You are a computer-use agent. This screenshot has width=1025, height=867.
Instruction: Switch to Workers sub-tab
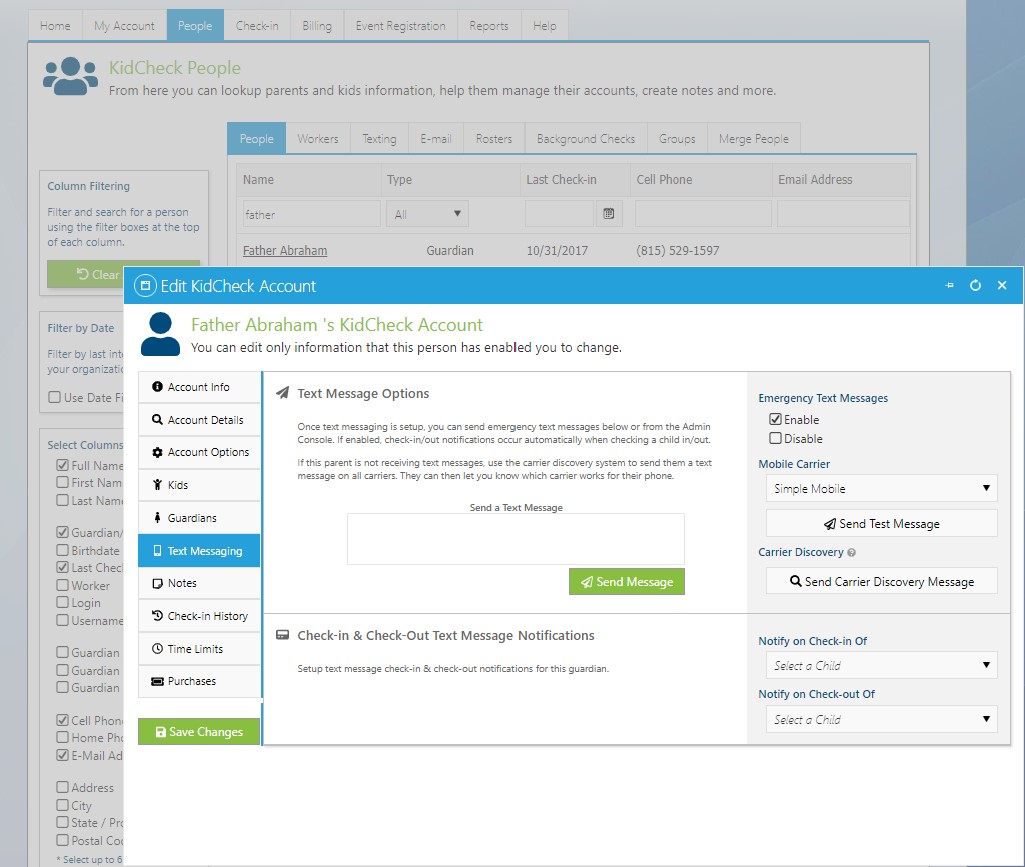(318, 139)
